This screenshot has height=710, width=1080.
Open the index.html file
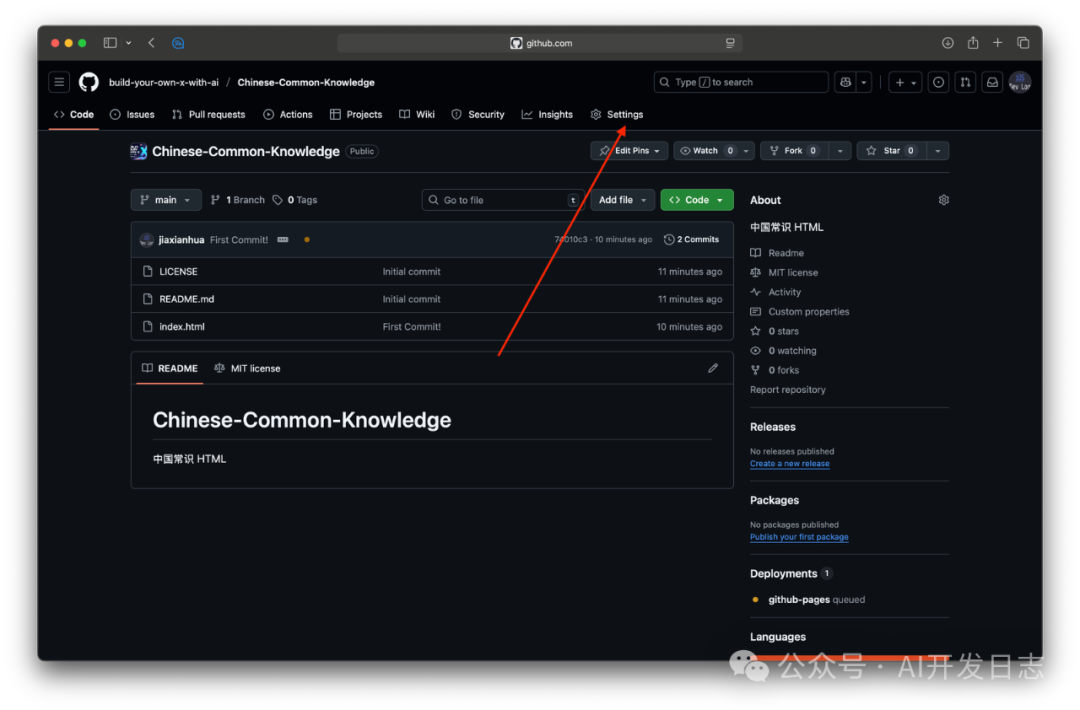coord(182,326)
